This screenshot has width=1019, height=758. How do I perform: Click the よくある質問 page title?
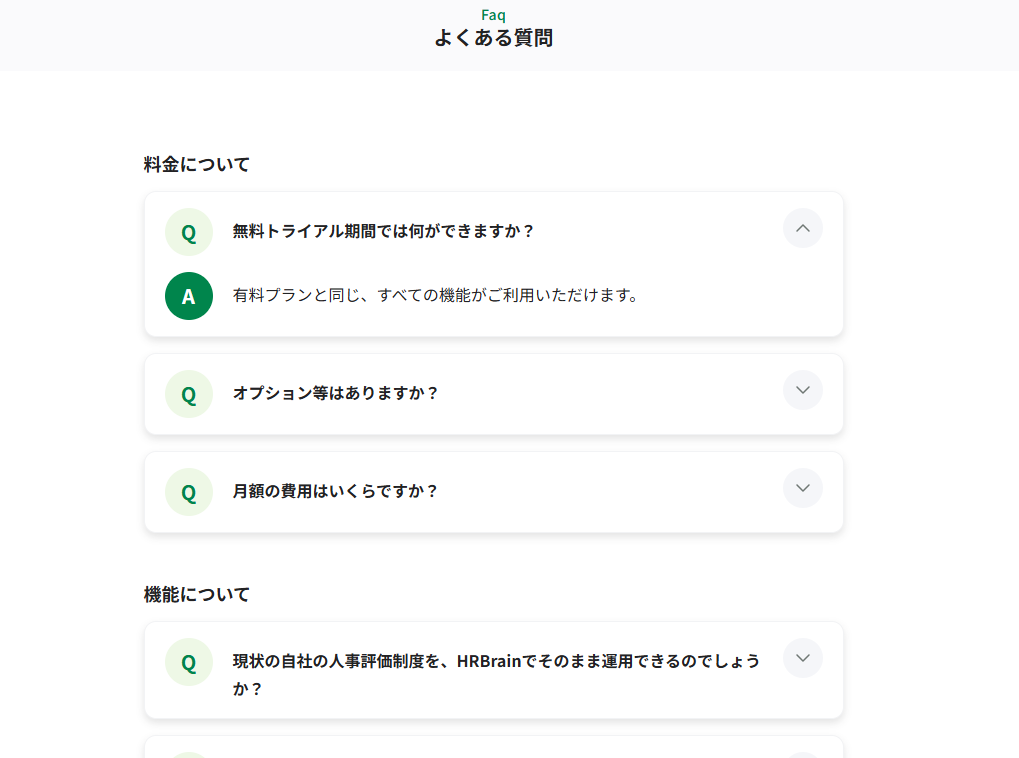pyautogui.click(x=493, y=38)
